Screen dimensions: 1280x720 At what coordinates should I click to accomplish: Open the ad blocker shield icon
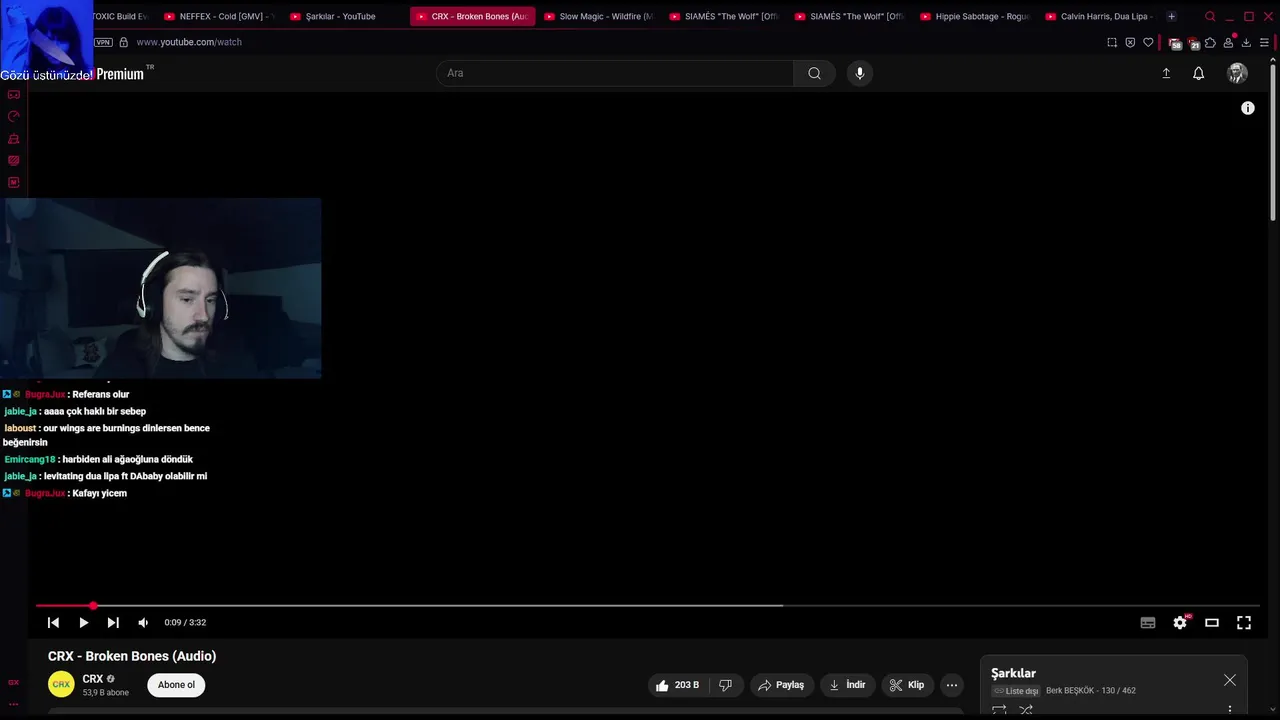(1130, 42)
